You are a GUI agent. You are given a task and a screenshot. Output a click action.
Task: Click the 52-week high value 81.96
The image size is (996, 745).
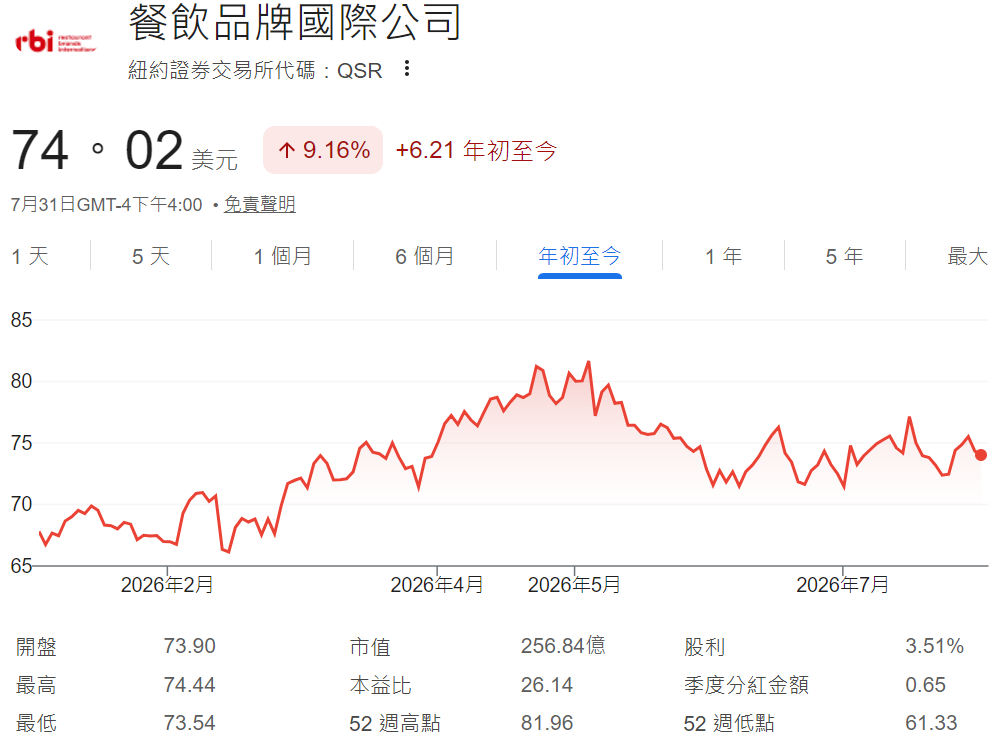click(546, 723)
